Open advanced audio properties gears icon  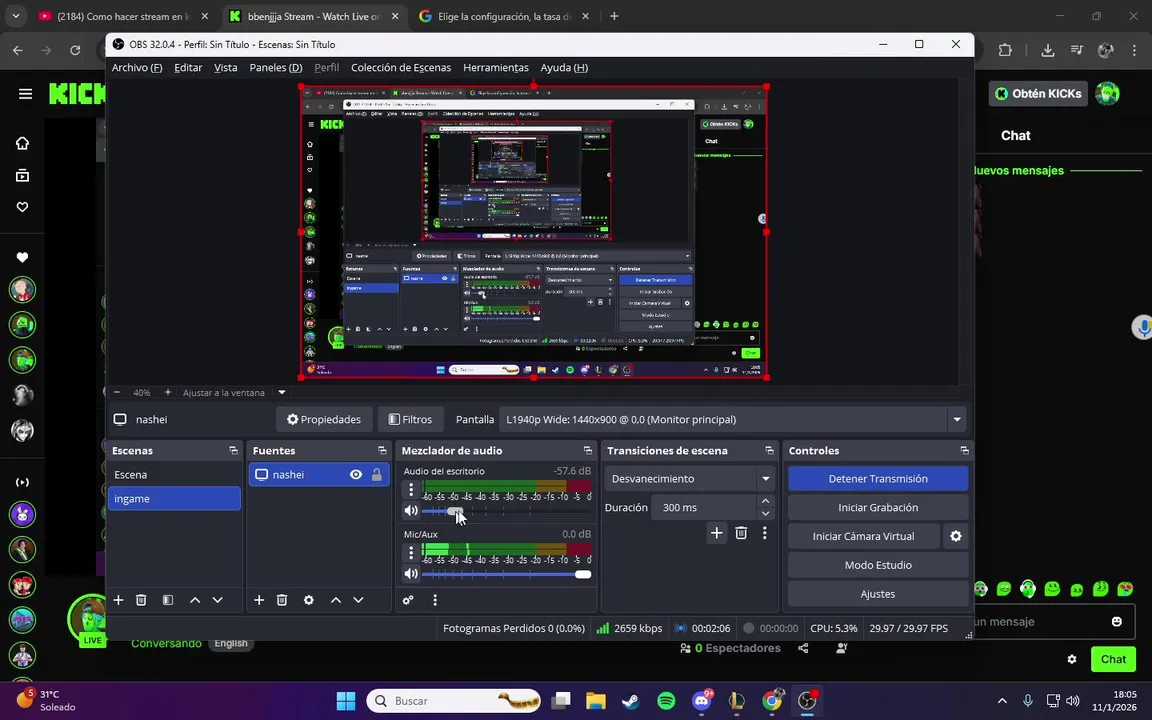pyautogui.click(x=408, y=600)
